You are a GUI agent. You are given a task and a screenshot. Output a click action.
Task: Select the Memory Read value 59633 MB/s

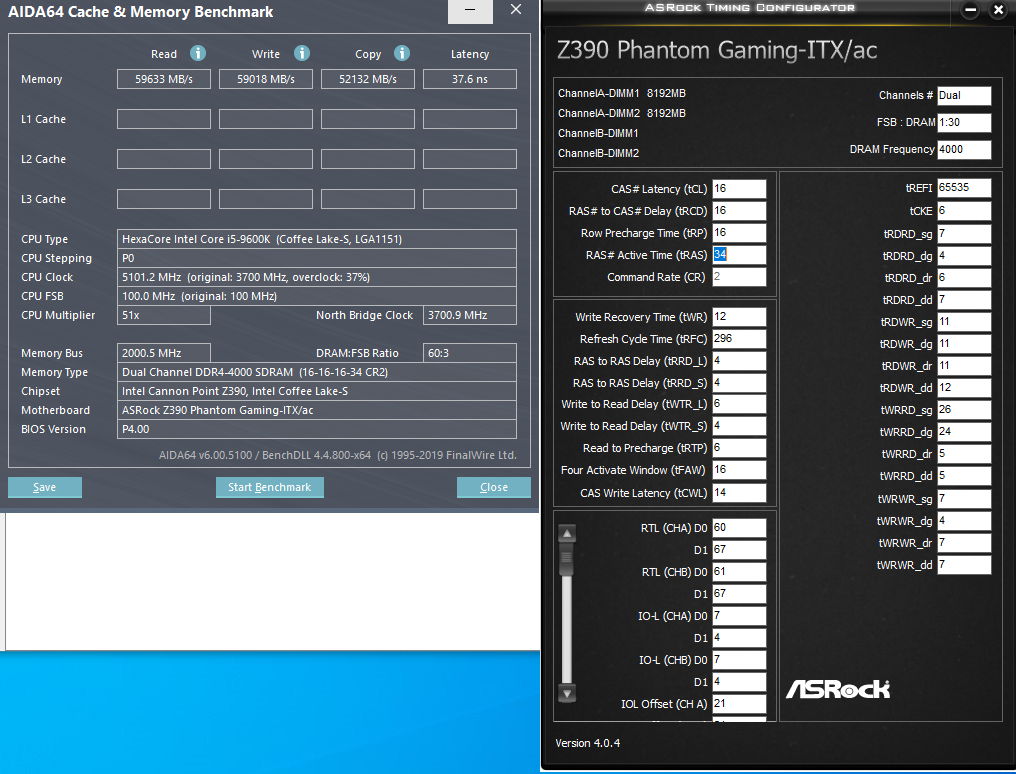tap(164, 79)
